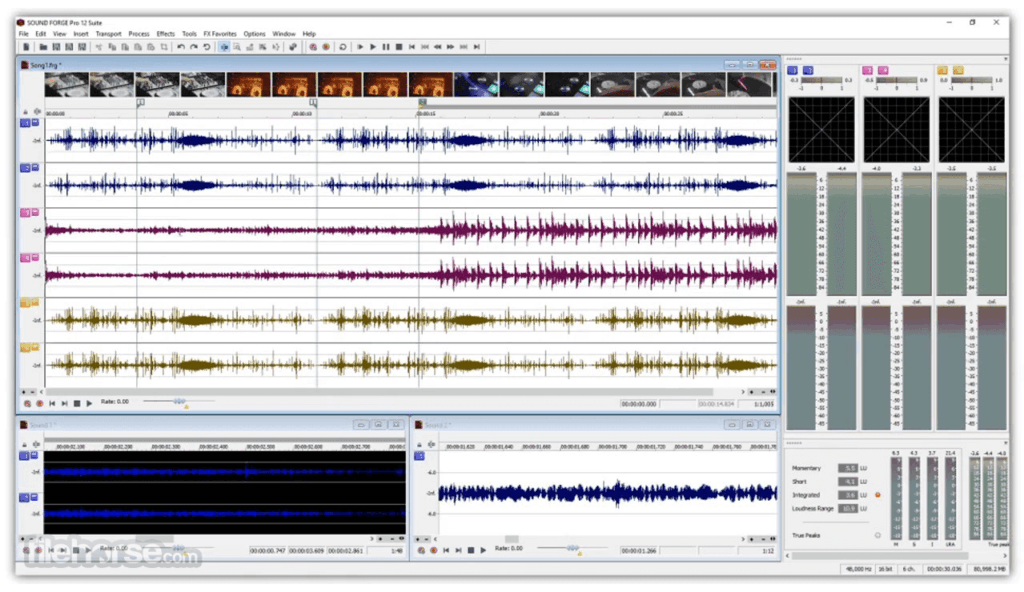
Task: Click the New file toolbar icon
Action: (x=27, y=46)
